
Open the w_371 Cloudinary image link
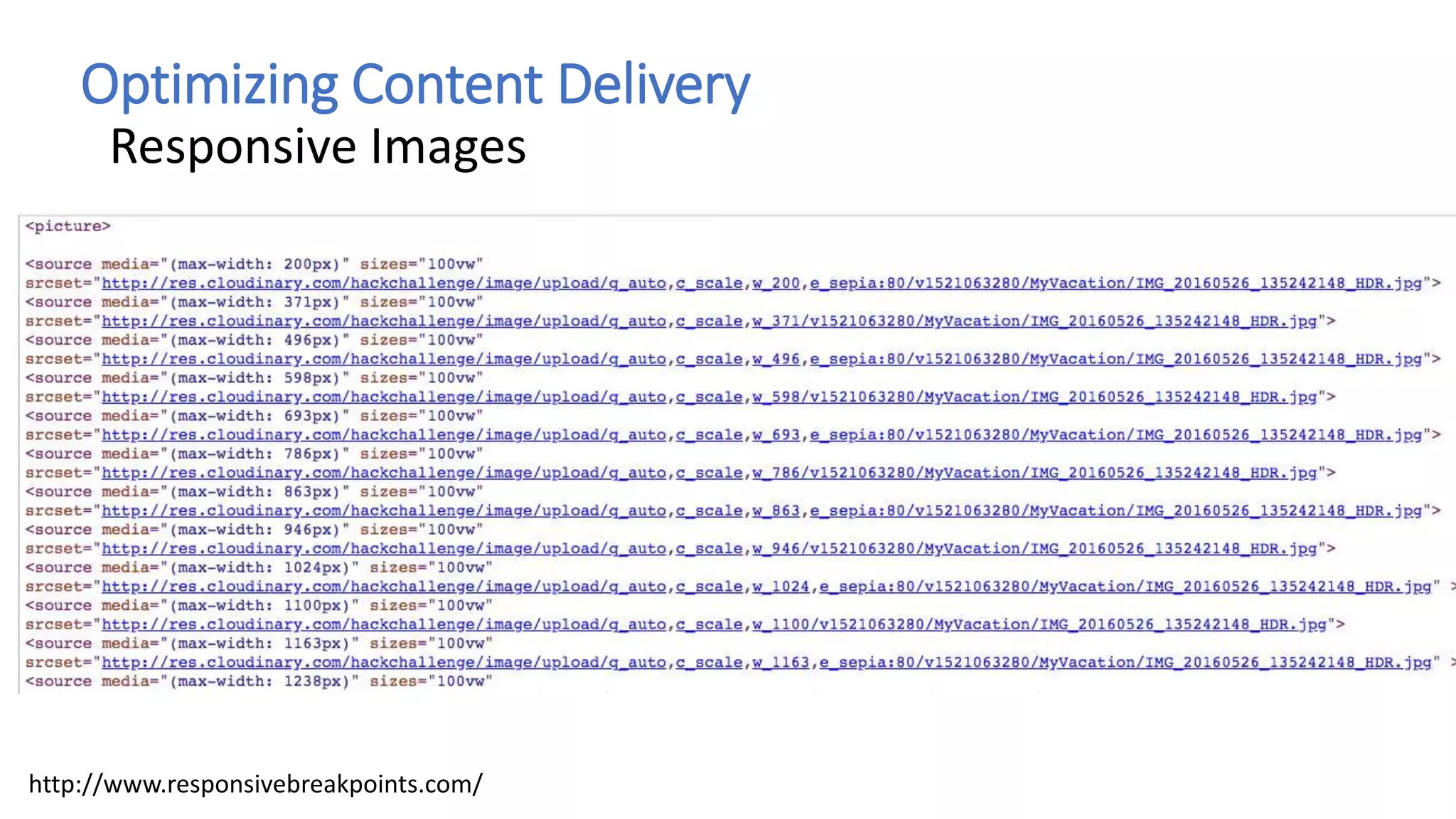click(x=710, y=321)
